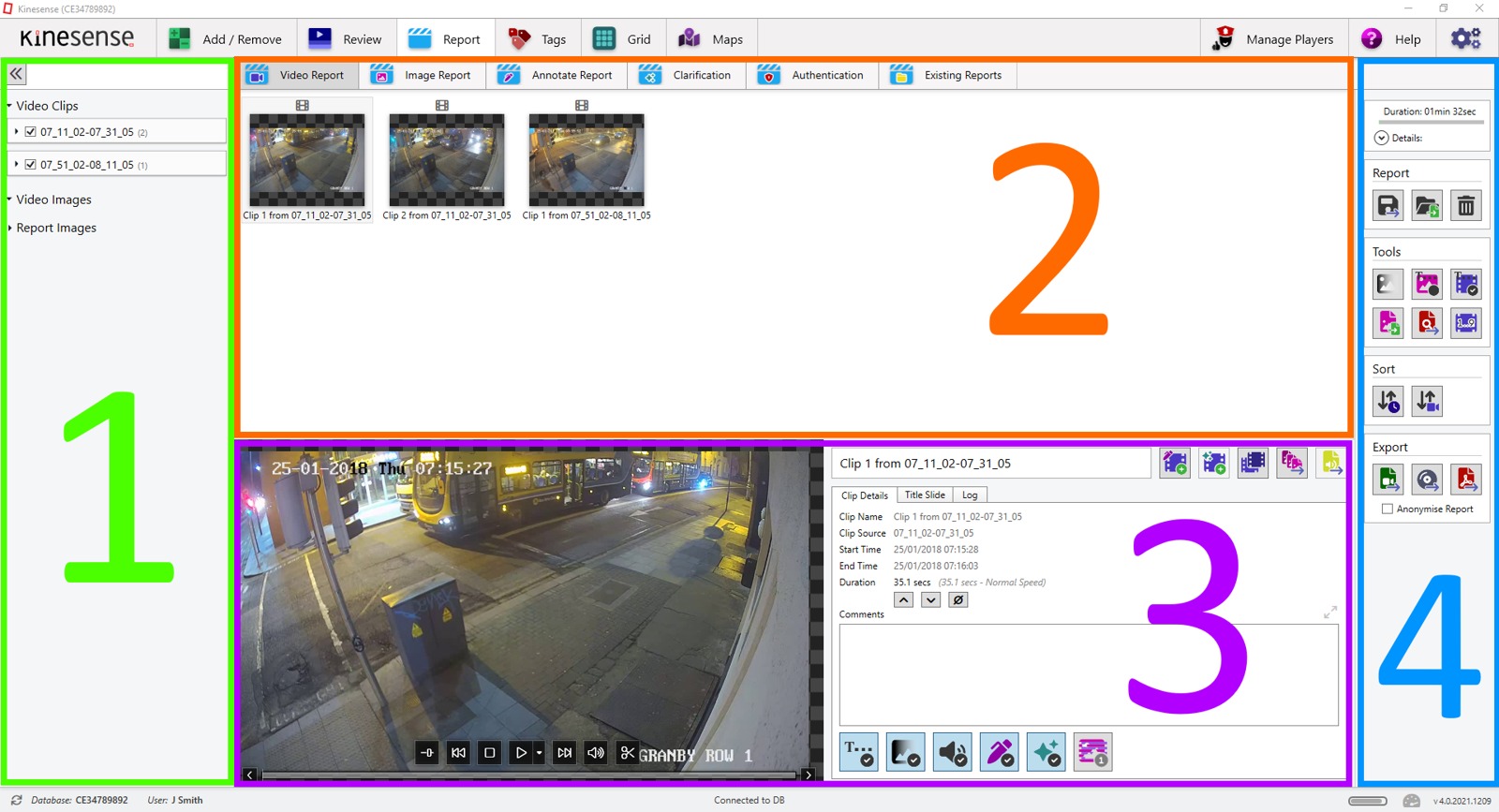Tick the Anonymise Report checkbox
This screenshot has width=1499, height=812.
coord(1388,509)
